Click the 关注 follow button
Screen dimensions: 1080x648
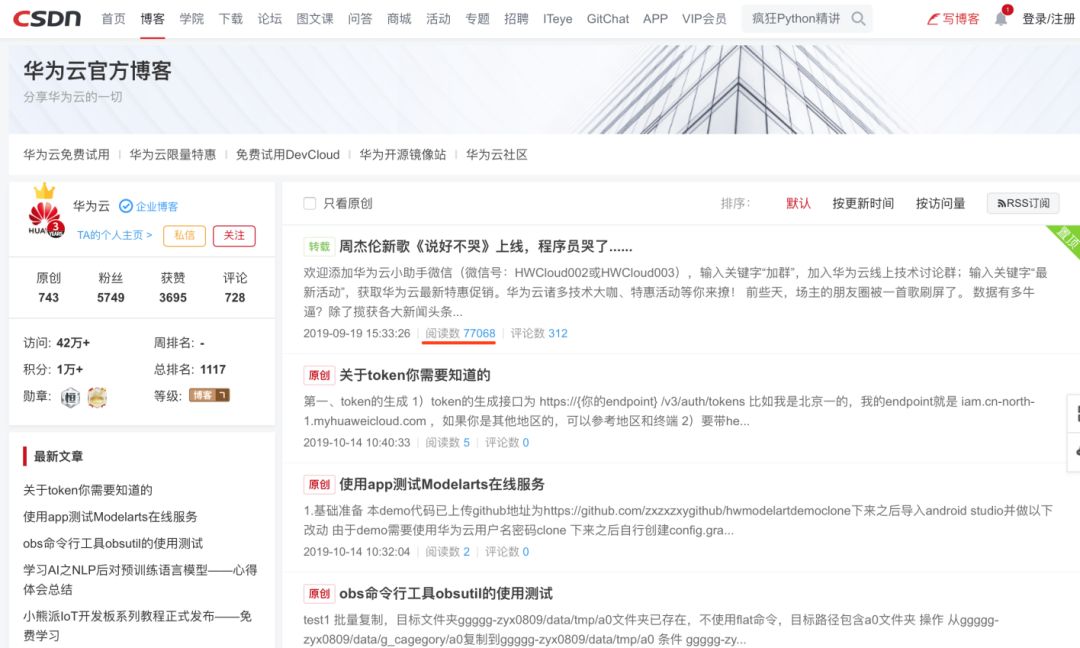[x=234, y=236]
